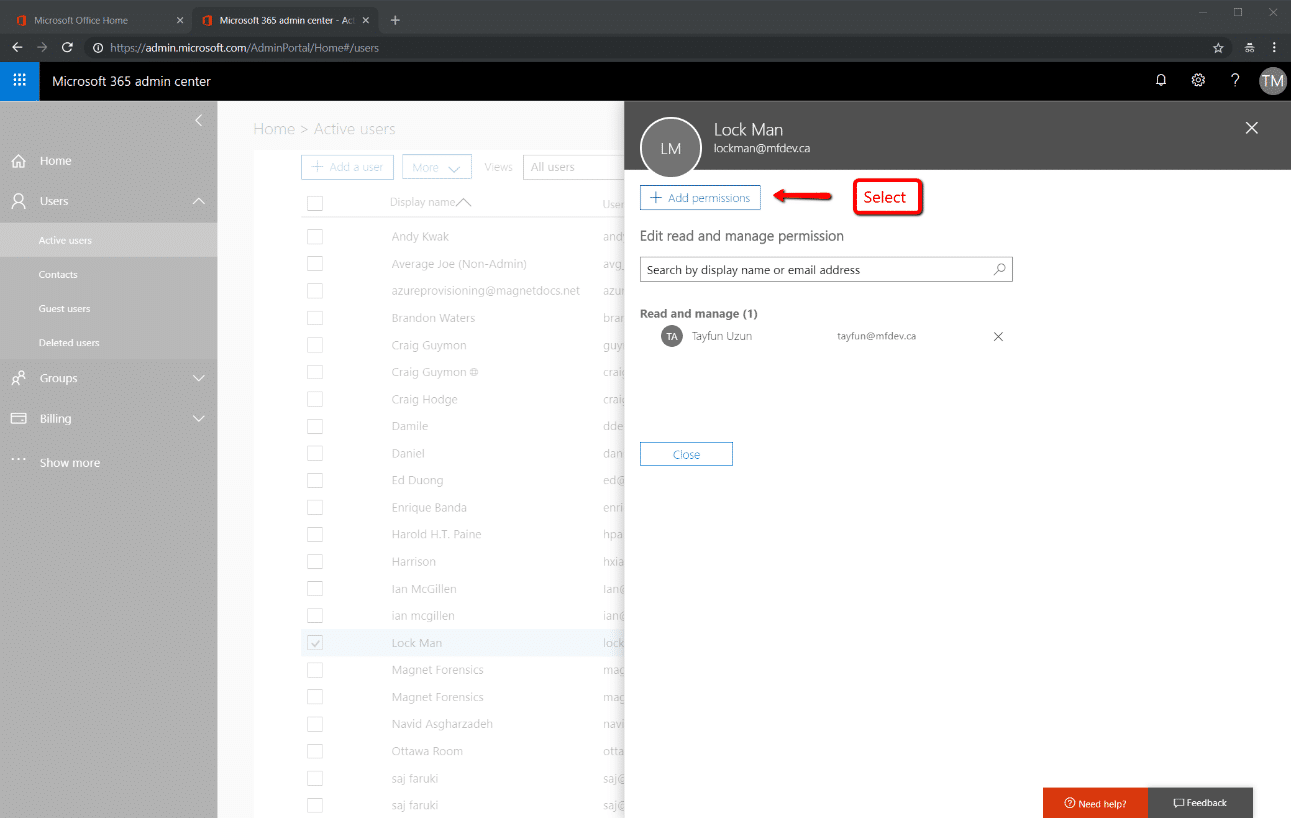Click the LM profile avatar
This screenshot has height=818, width=1291.
(x=670, y=148)
